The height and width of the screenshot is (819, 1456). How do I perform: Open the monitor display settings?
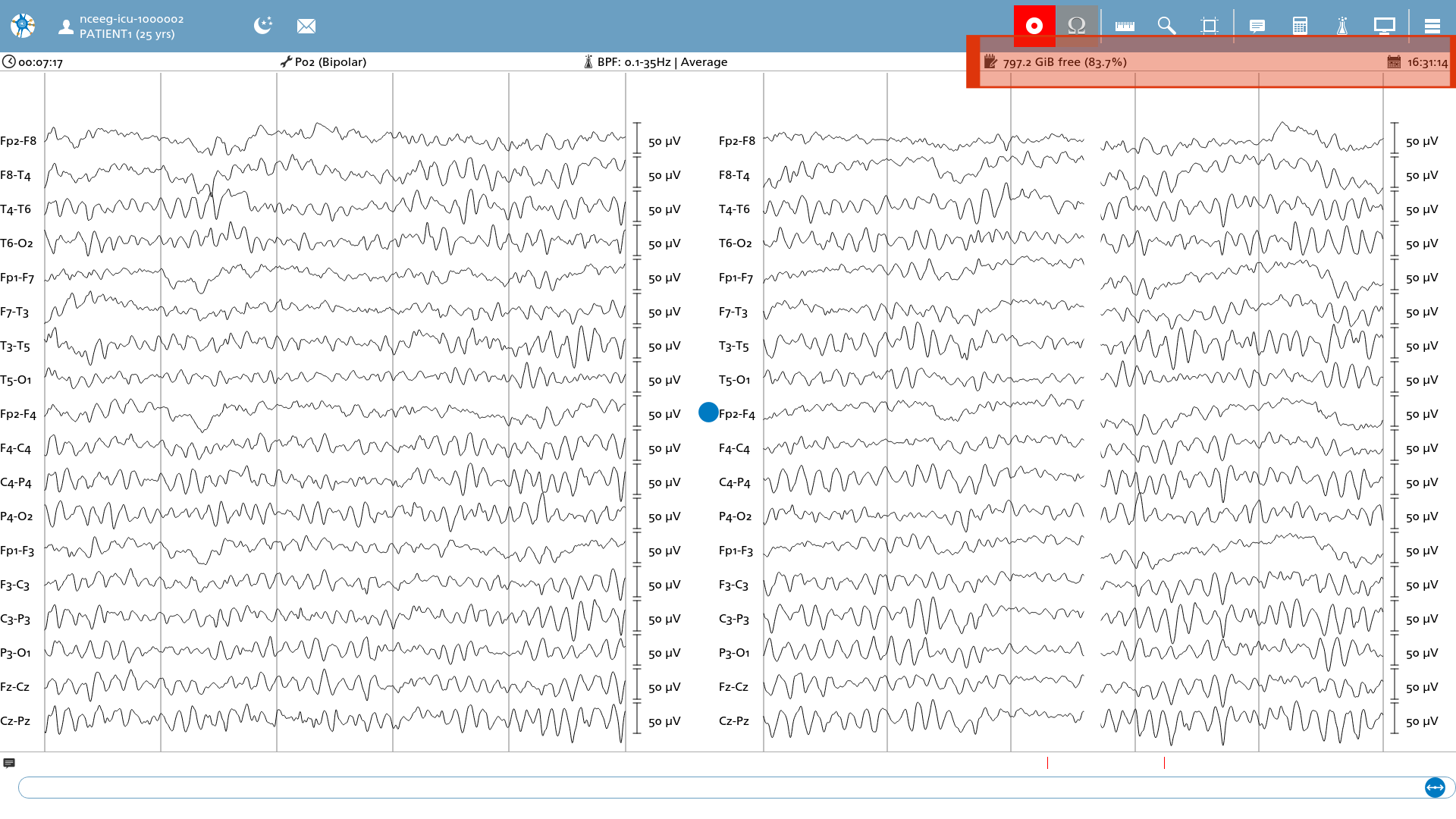coord(1385,26)
